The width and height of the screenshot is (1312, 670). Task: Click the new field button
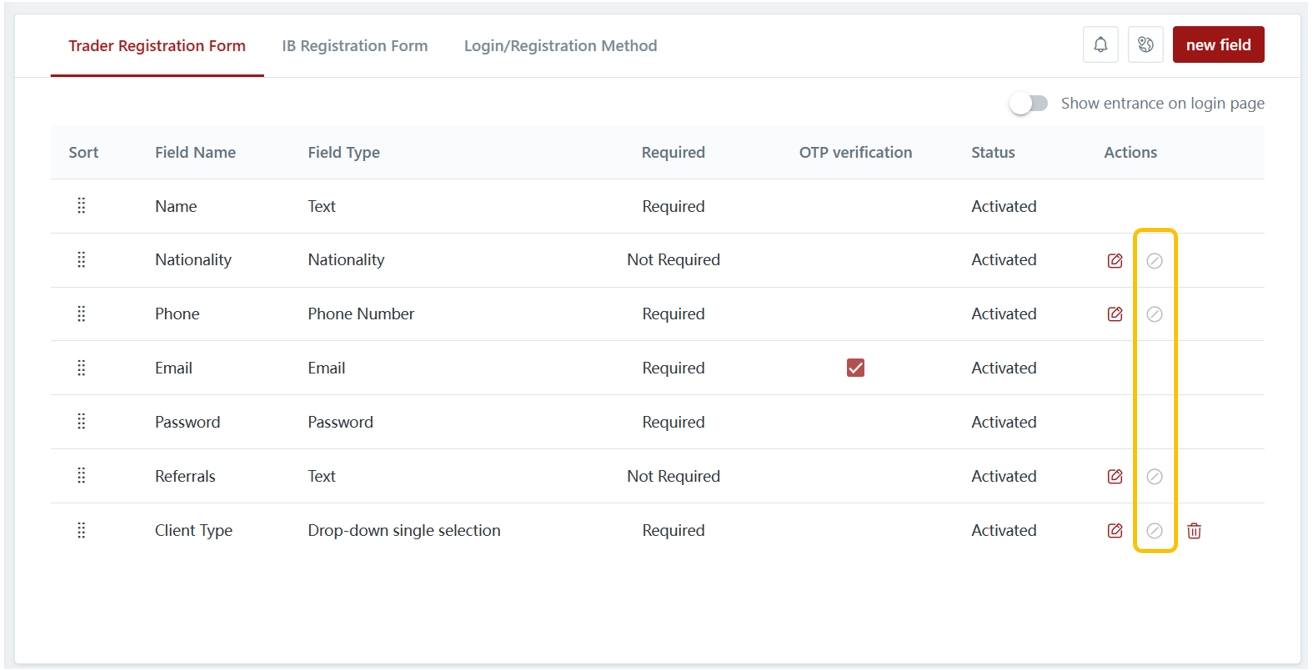point(1218,45)
